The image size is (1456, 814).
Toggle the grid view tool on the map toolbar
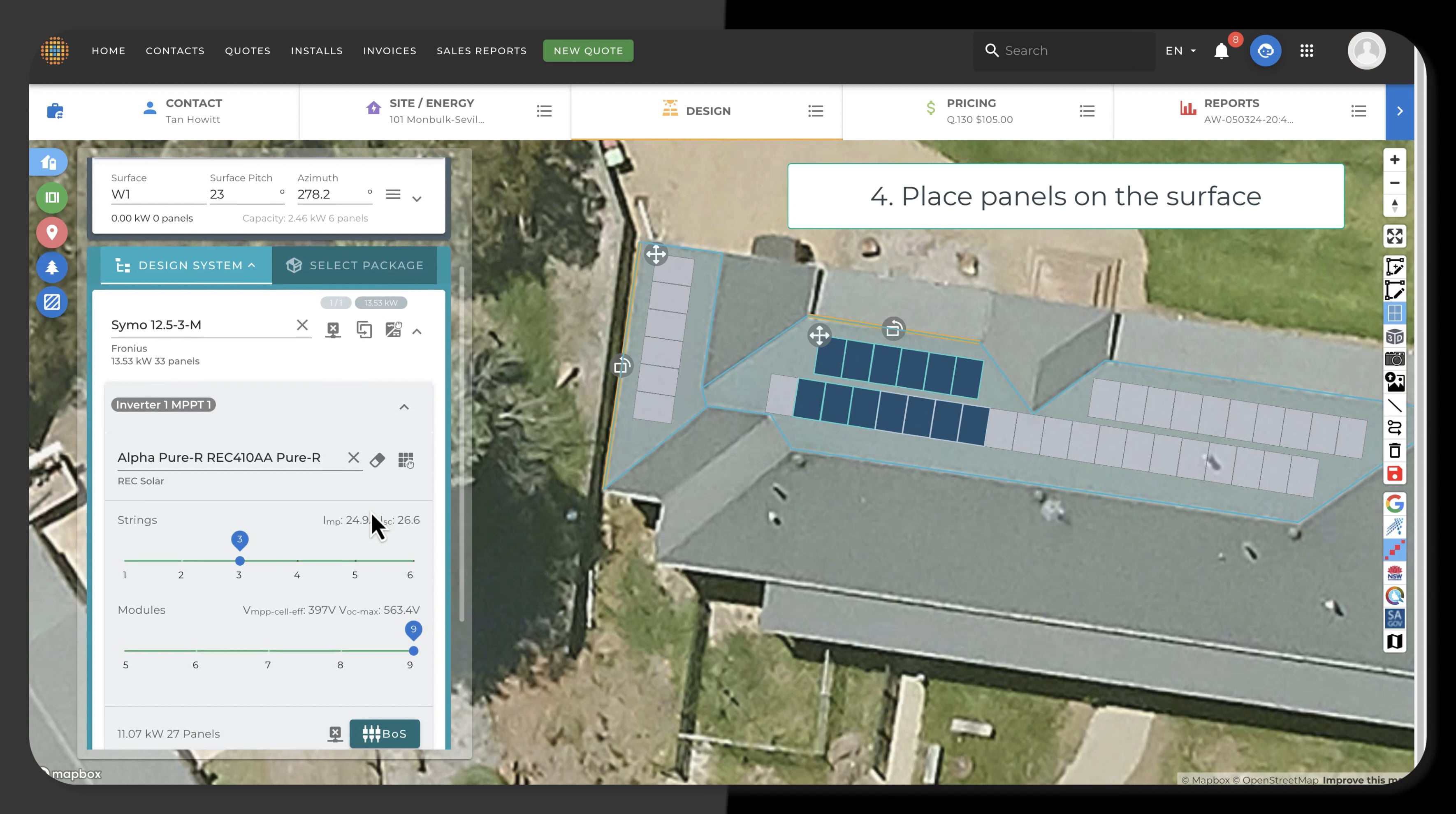coord(1394,313)
